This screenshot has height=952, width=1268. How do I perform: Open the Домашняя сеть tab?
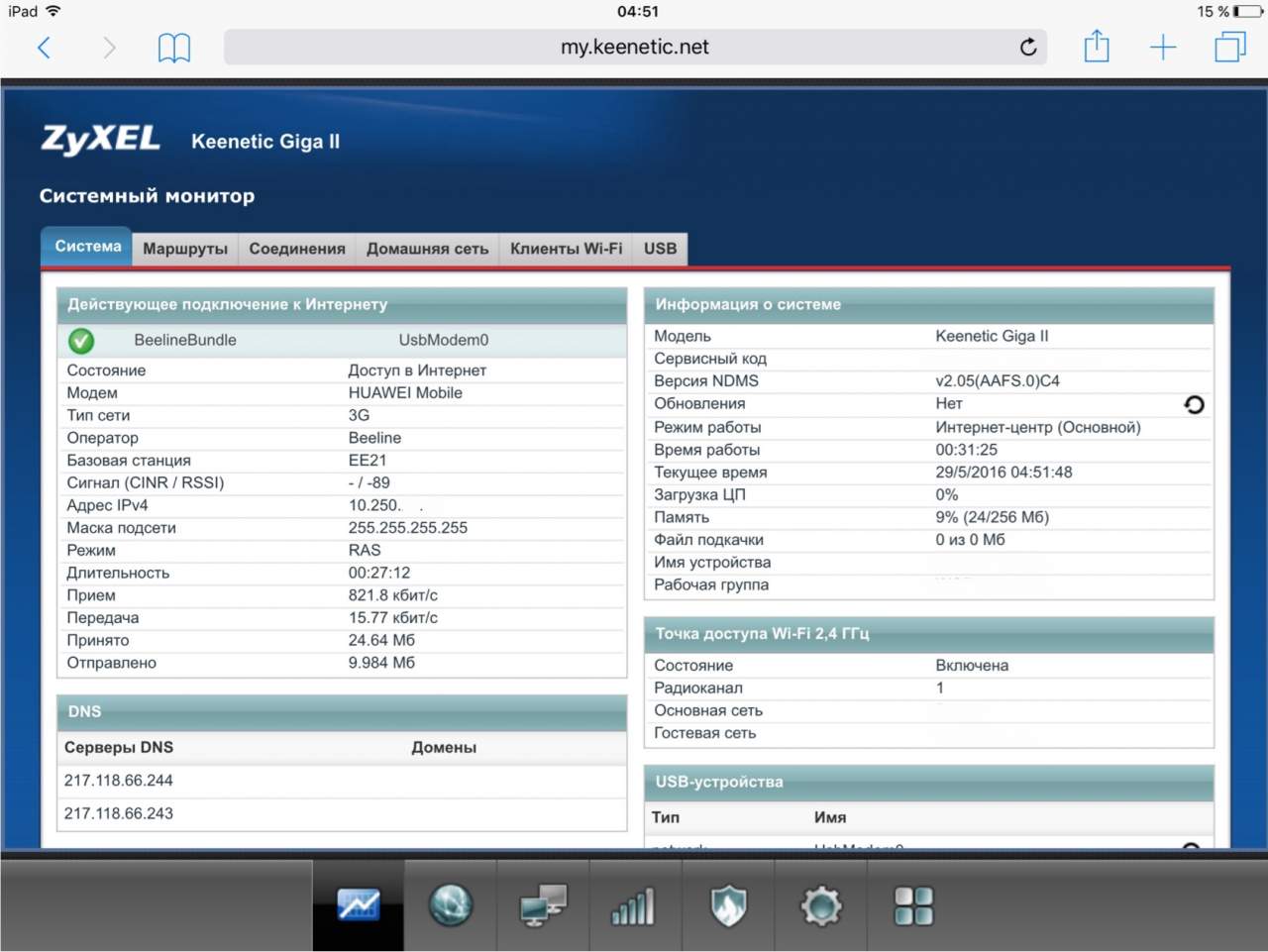coord(427,249)
